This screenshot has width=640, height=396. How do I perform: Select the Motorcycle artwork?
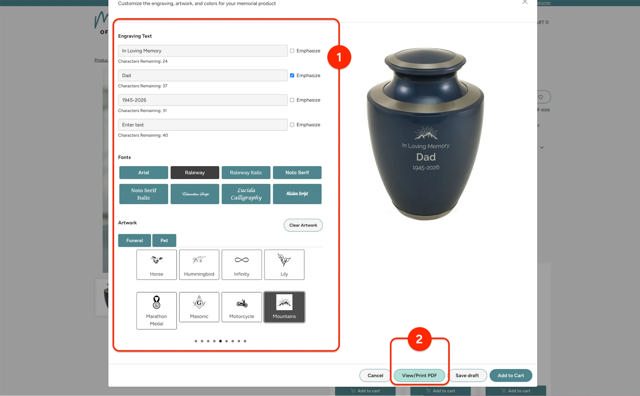(x=242, y=307)
